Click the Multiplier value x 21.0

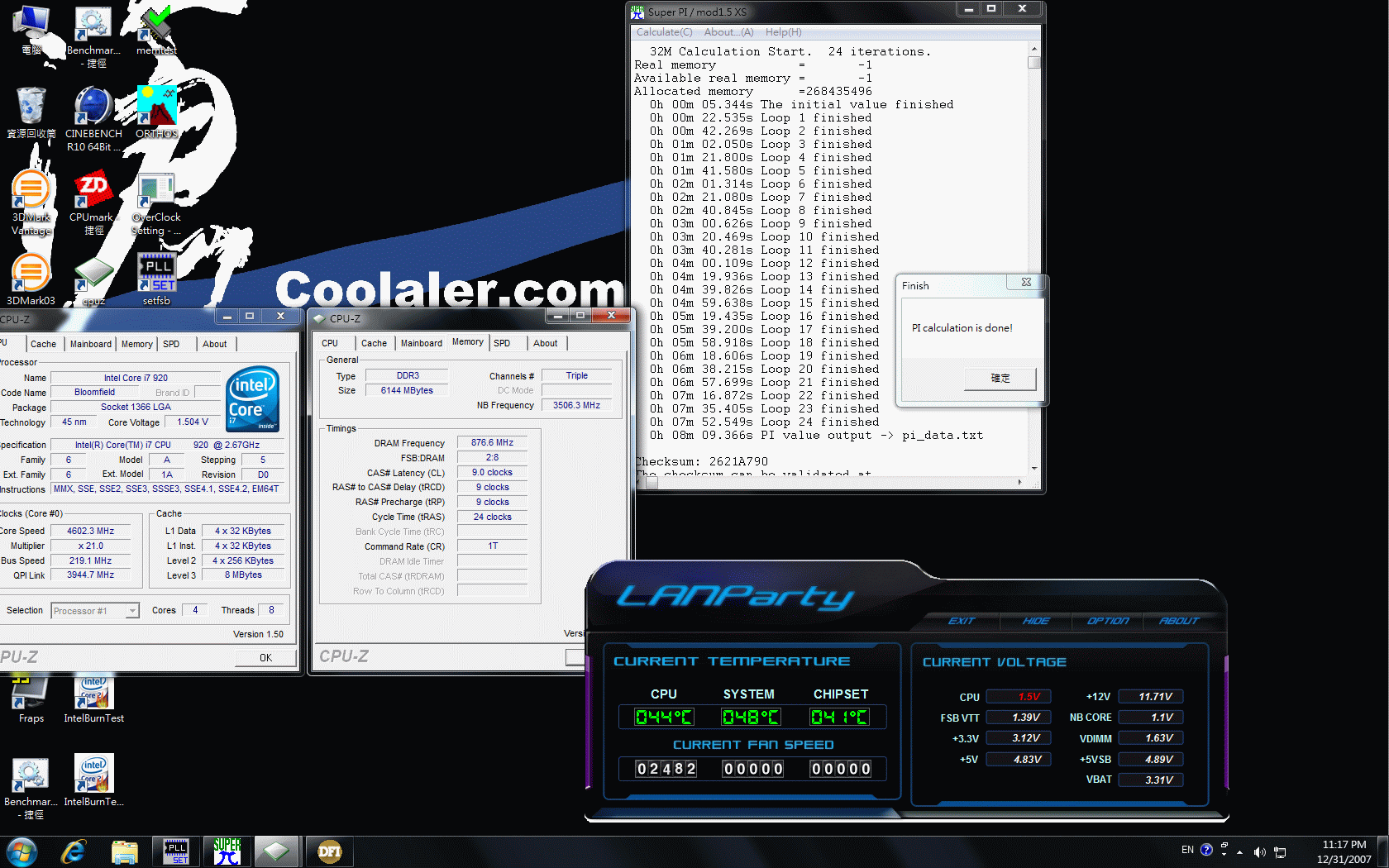91,546
